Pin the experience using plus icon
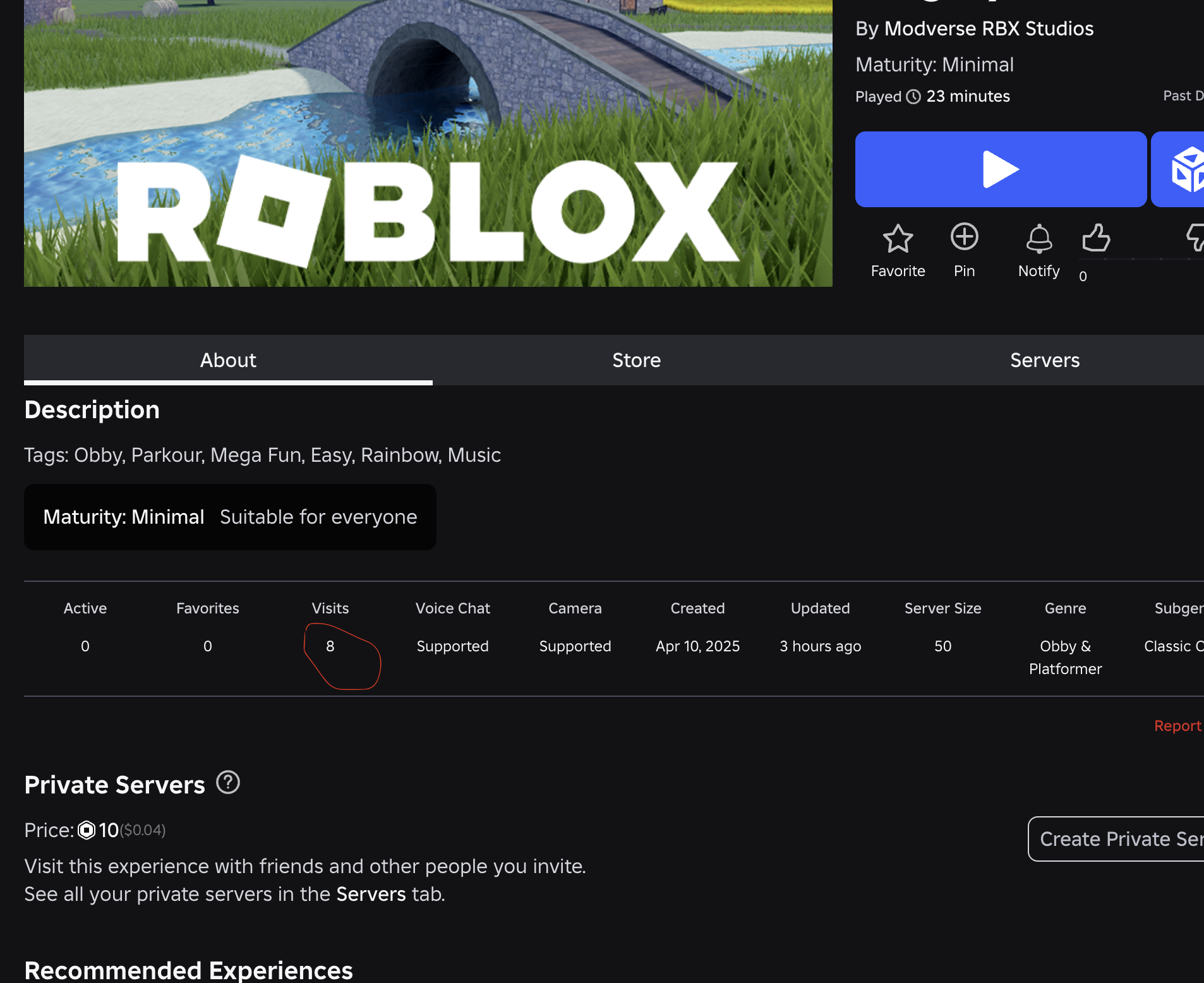The image size is (1204, 983). point(964,238)
